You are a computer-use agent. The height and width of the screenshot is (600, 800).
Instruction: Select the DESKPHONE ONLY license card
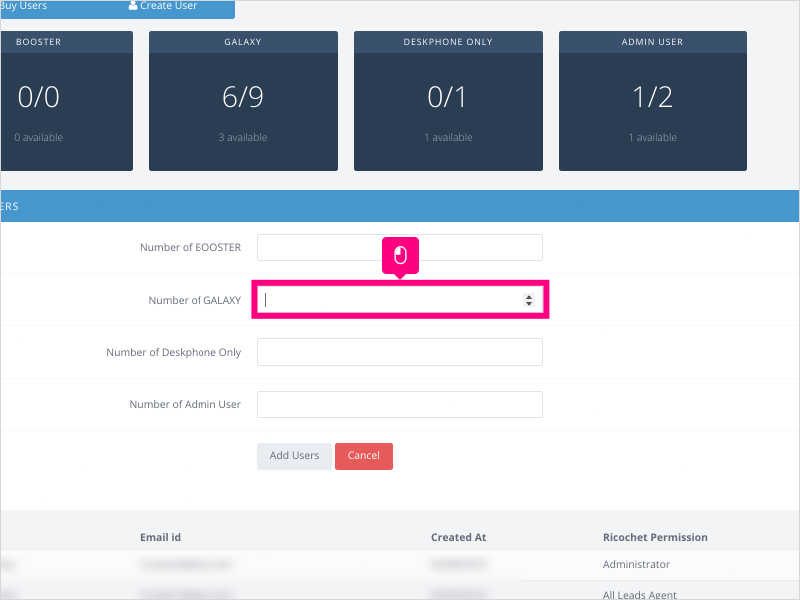pos(448,101)
